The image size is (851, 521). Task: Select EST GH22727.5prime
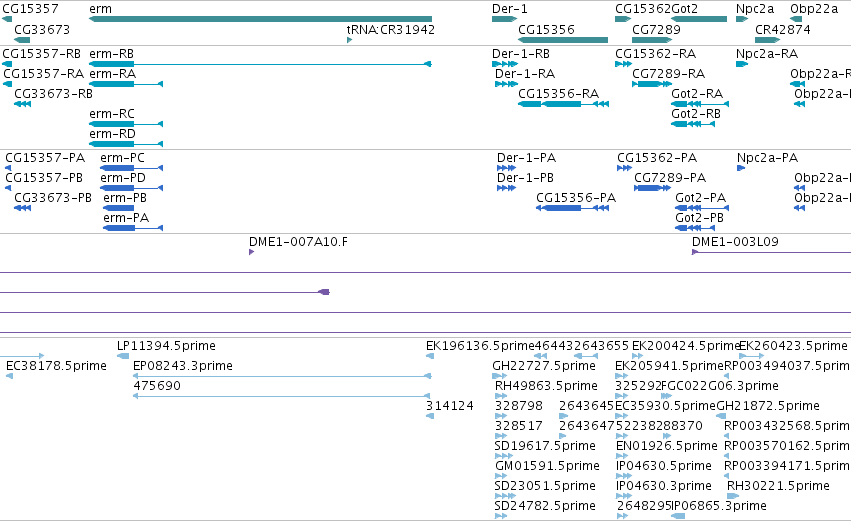[x=544, y=366]
